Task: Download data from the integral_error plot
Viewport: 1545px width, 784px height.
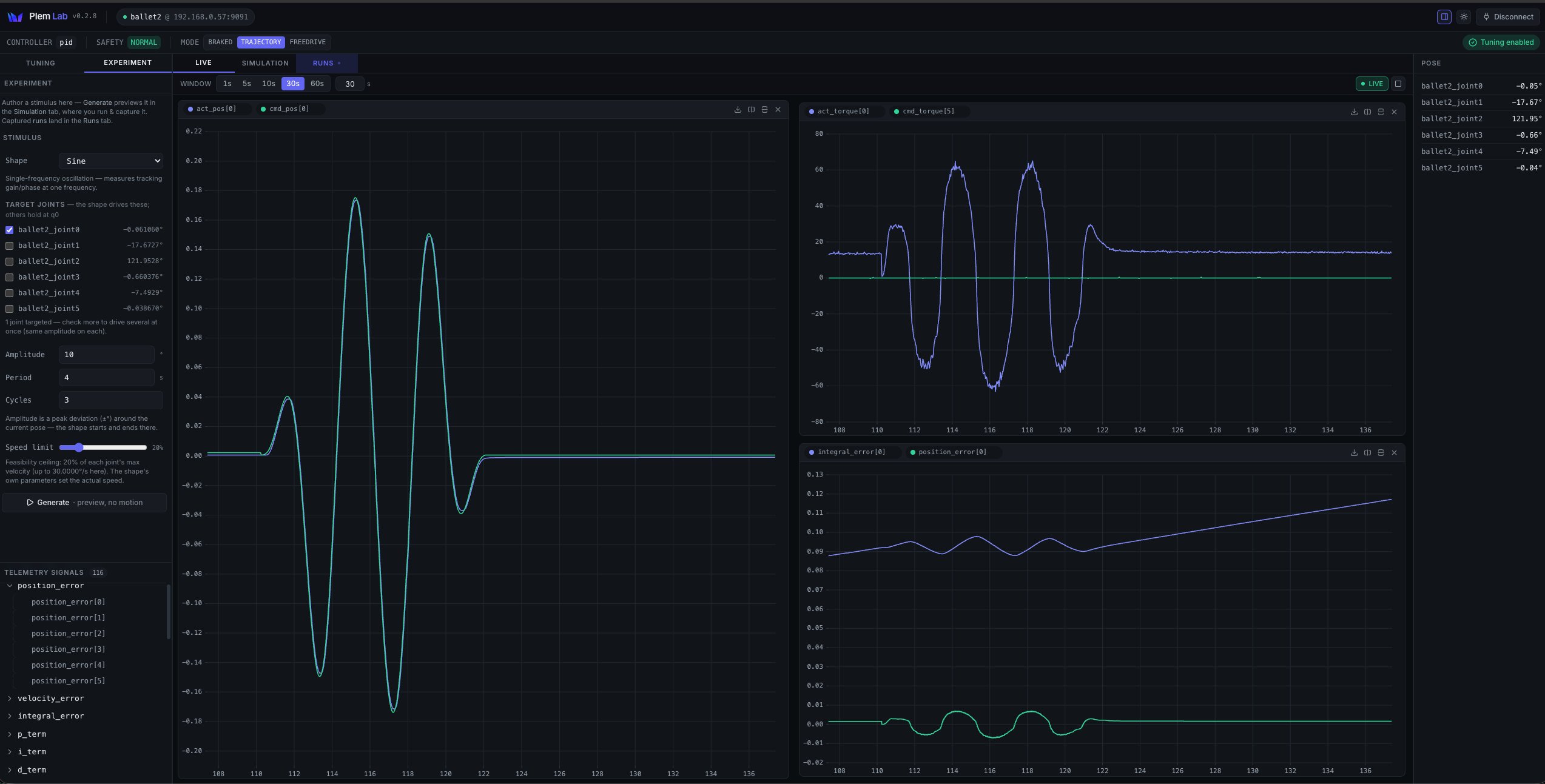Action: tap(1354, 453)
